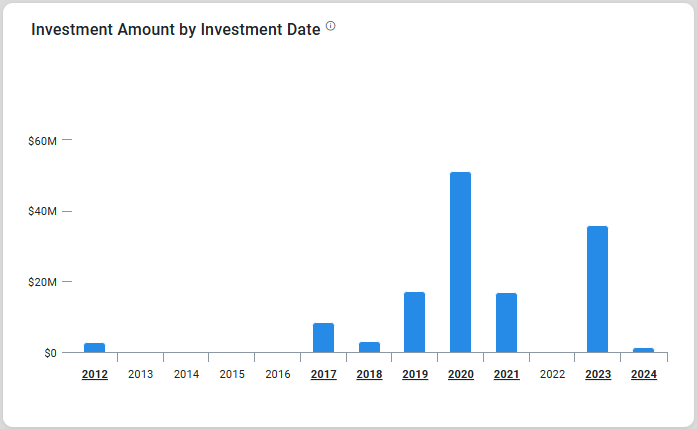Open the underlined 2017 year link

[323, 374]
